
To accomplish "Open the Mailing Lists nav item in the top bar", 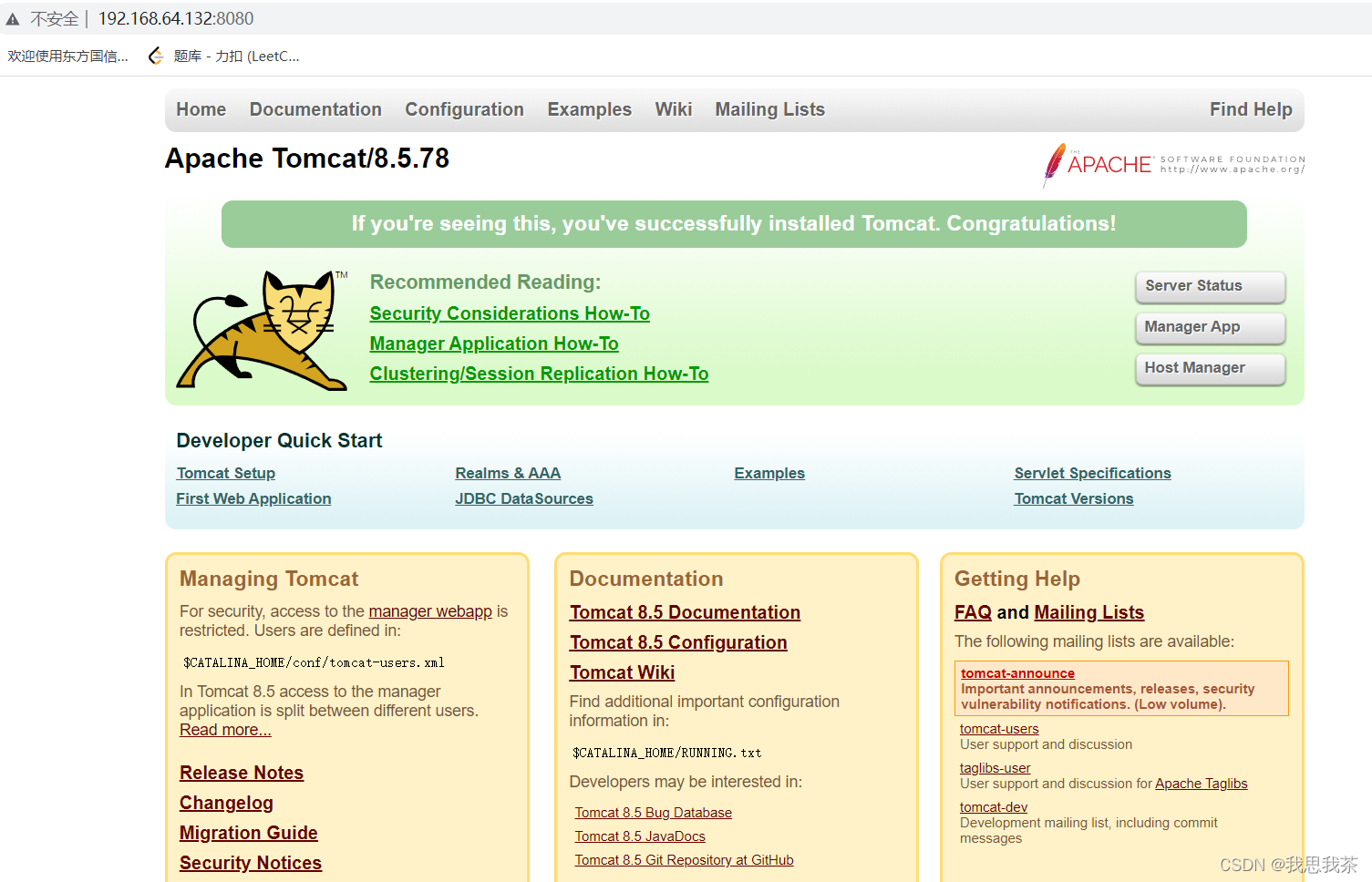I will (x=769, y=109).
